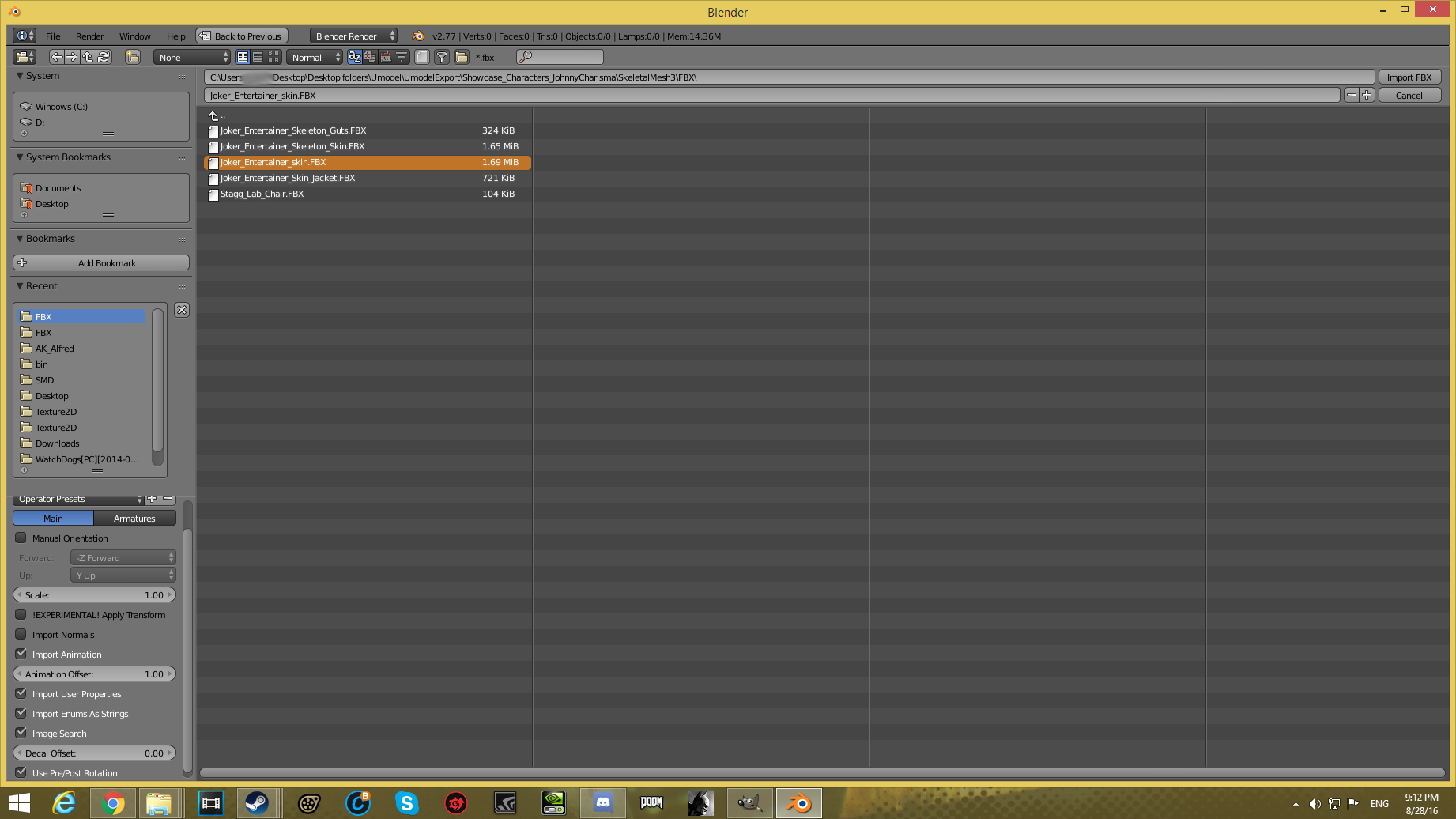Image resolution: width=1456 pixels, height=819 pixels.
Task: Open Google Chrome from the taskbar
Action: pos(113,804)
